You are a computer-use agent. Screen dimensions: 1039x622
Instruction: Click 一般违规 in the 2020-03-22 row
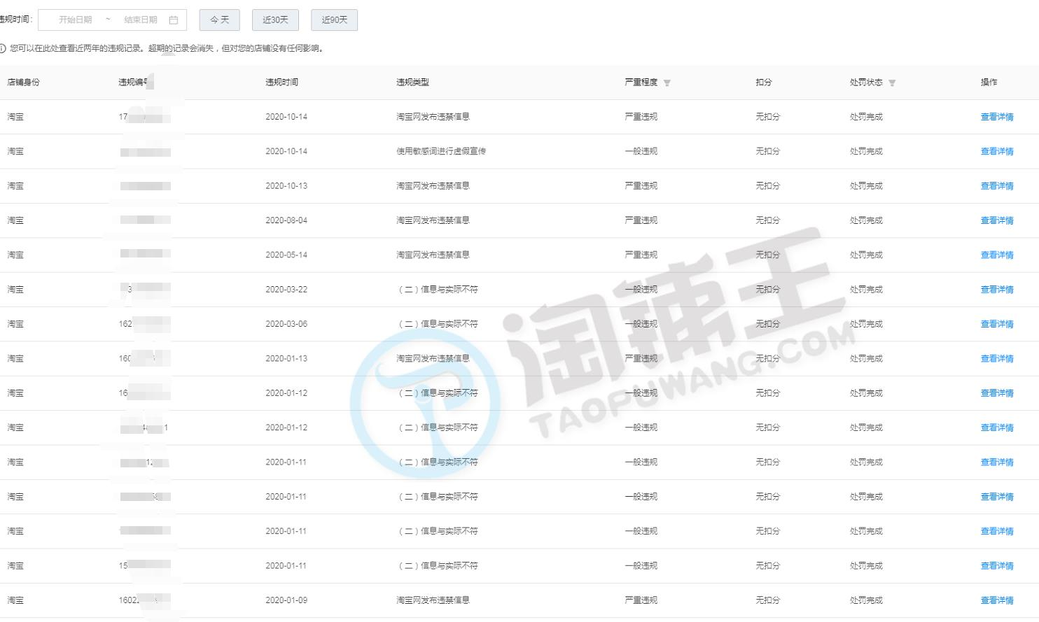pyautogui.click(x=641, y=289)
